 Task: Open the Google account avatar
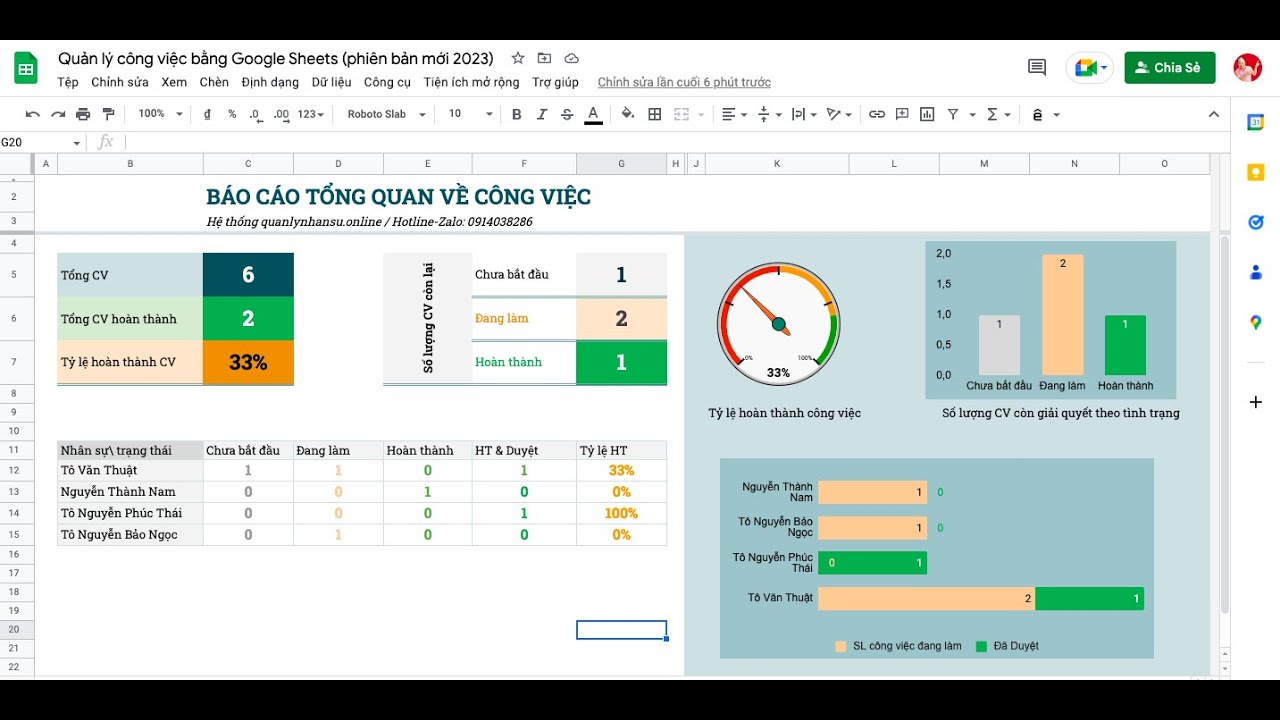(x=1247, y=67)
